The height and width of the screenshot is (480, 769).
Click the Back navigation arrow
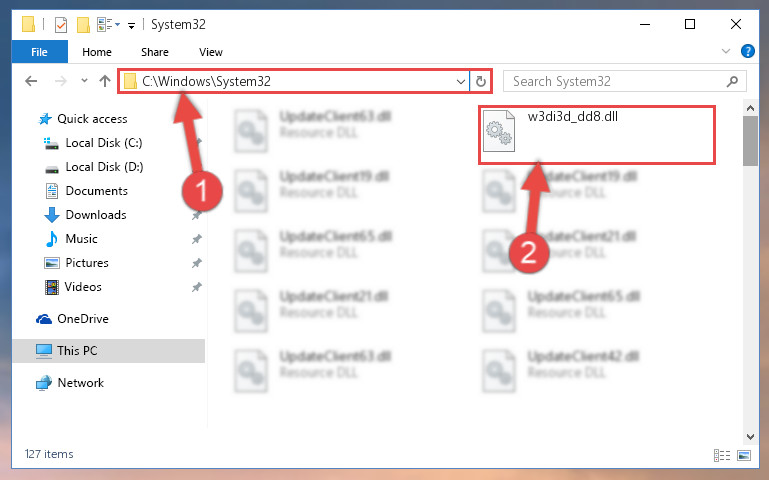[x=31, y=81]
